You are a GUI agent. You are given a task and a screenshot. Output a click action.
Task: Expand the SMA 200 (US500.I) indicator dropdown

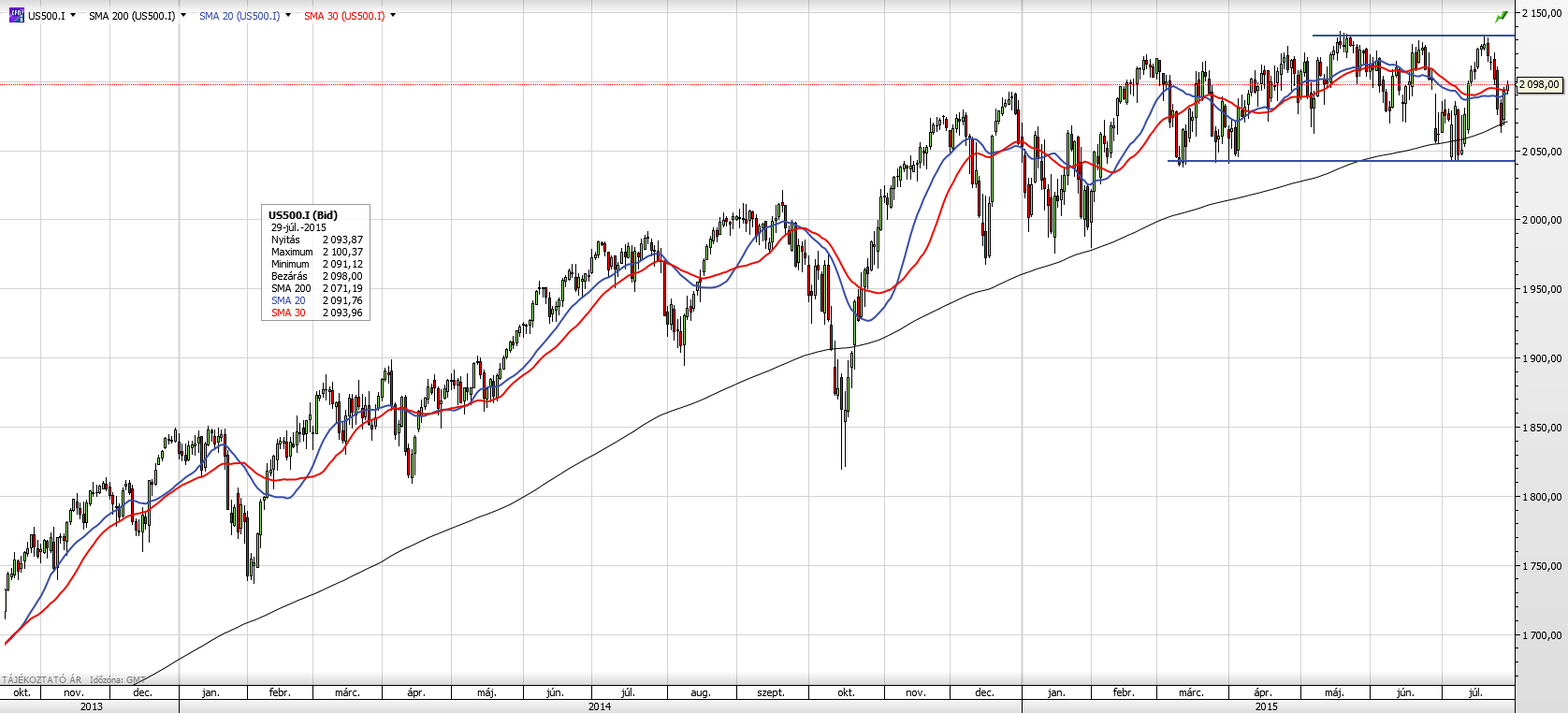click(183, 15)
